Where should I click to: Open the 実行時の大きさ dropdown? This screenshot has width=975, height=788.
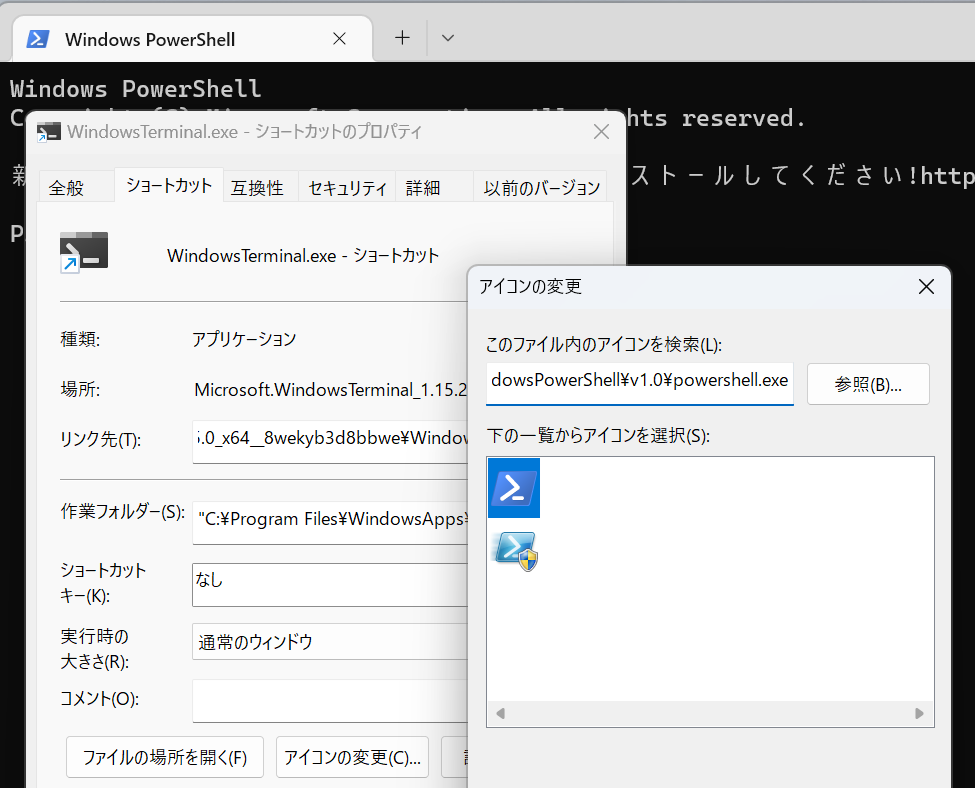(x=330, y=641)
